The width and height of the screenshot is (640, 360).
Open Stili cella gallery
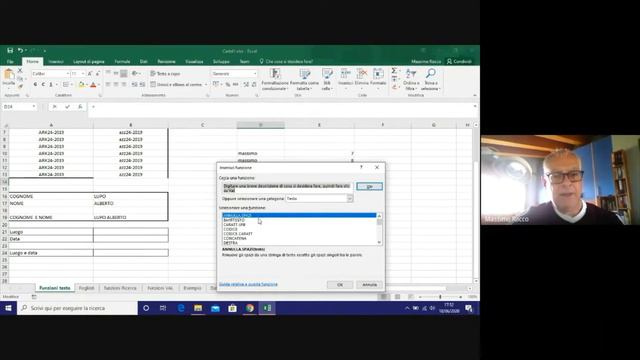coord(327,80)
